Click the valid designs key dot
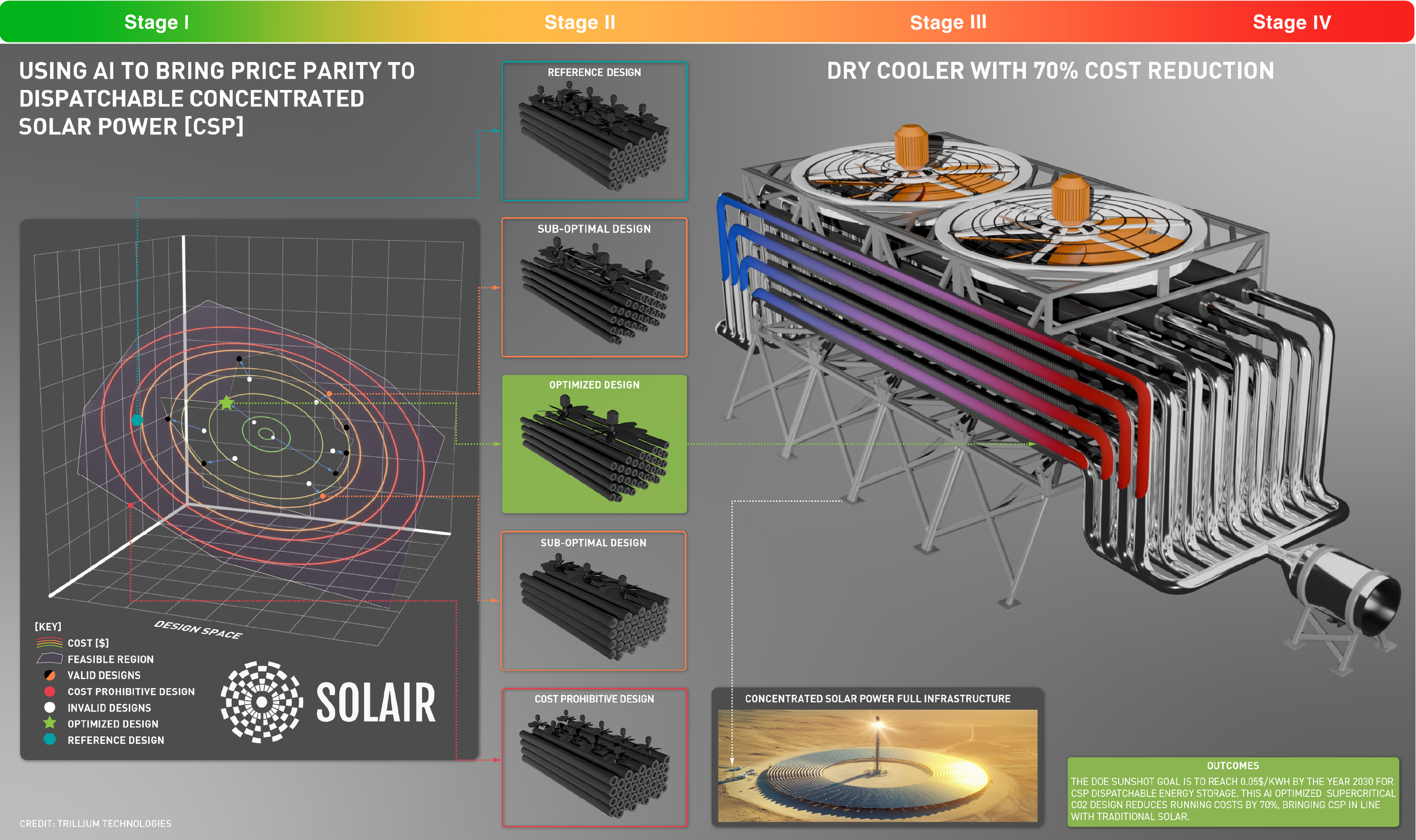 (50, 675)
